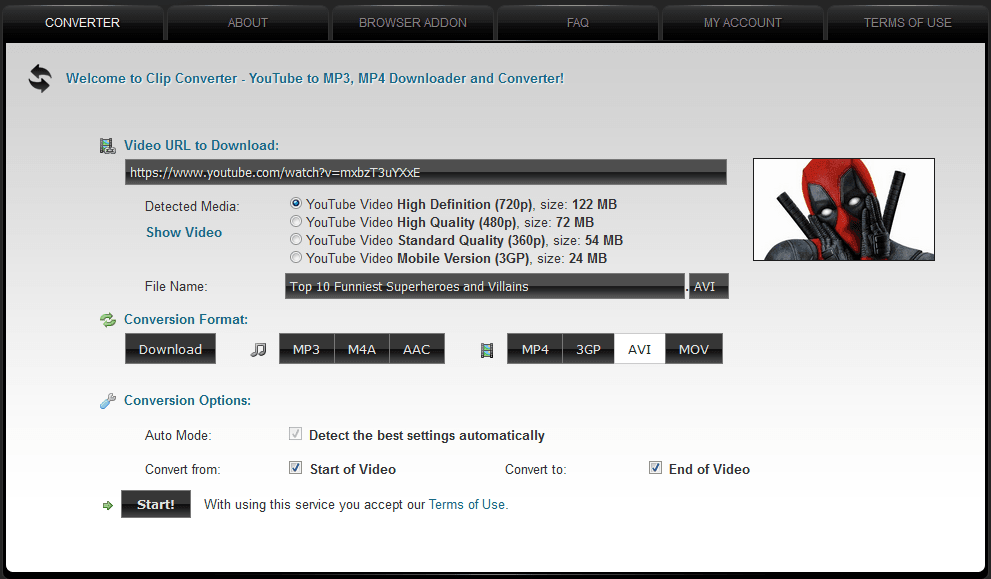The width and height of the screenshot is (991, 579).
Task: Click the film strip video format icon
Action: pyautogui.click(x=487, y=348)
